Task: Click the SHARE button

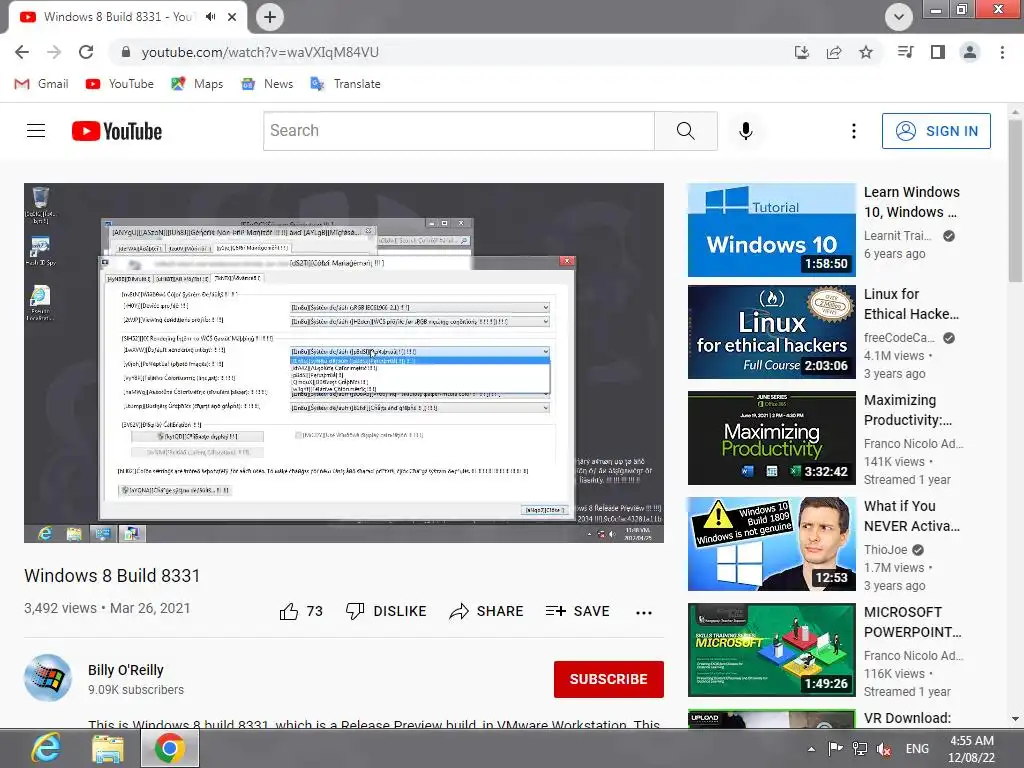Action: [x=487, y=611]
